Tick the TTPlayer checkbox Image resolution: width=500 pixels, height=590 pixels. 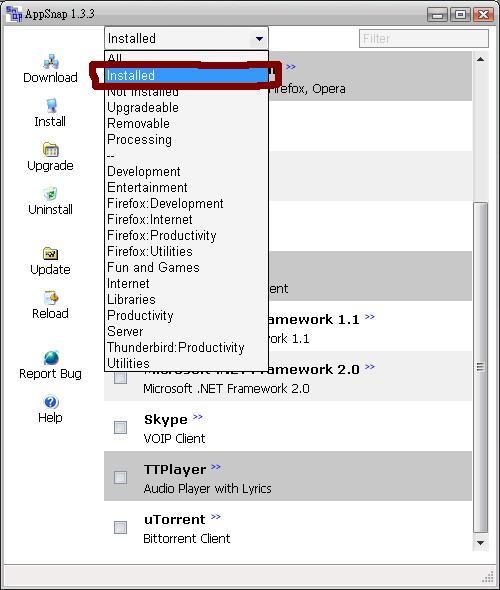(120, 477)
